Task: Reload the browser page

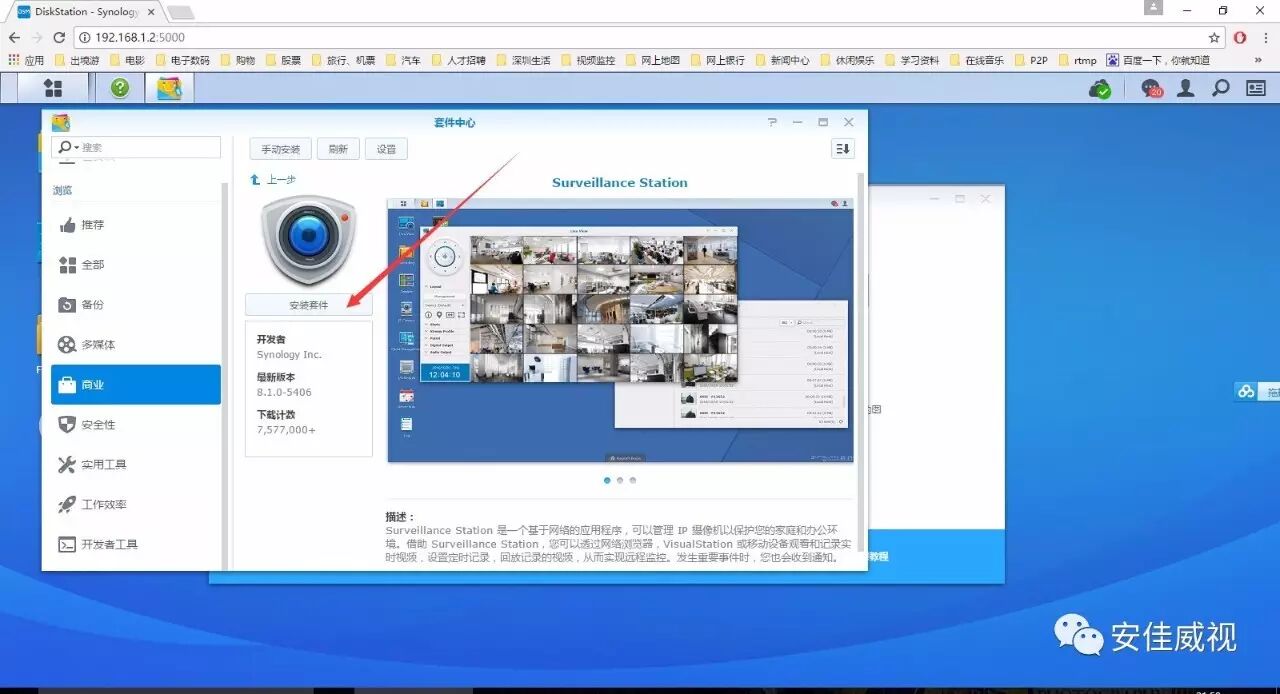Action: pos(59,37)
